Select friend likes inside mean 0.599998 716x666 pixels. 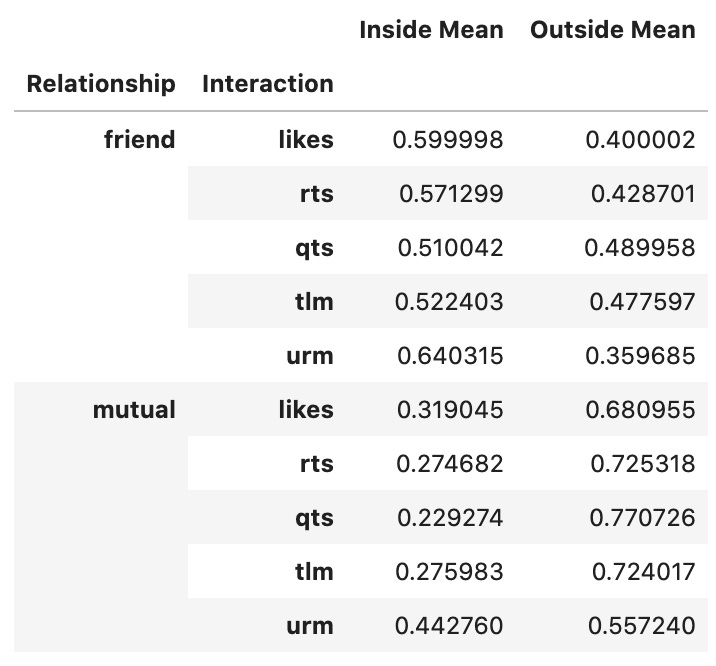pos(448,140)
